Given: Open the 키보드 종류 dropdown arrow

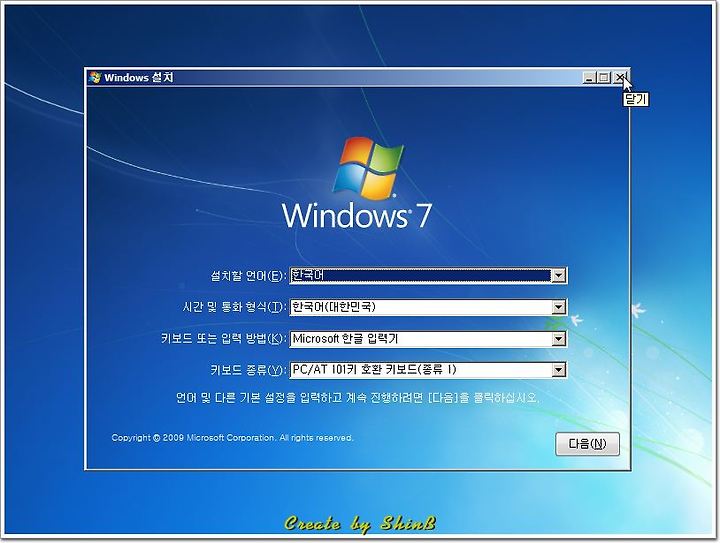Looking at the screenshot, I should 558,370.
